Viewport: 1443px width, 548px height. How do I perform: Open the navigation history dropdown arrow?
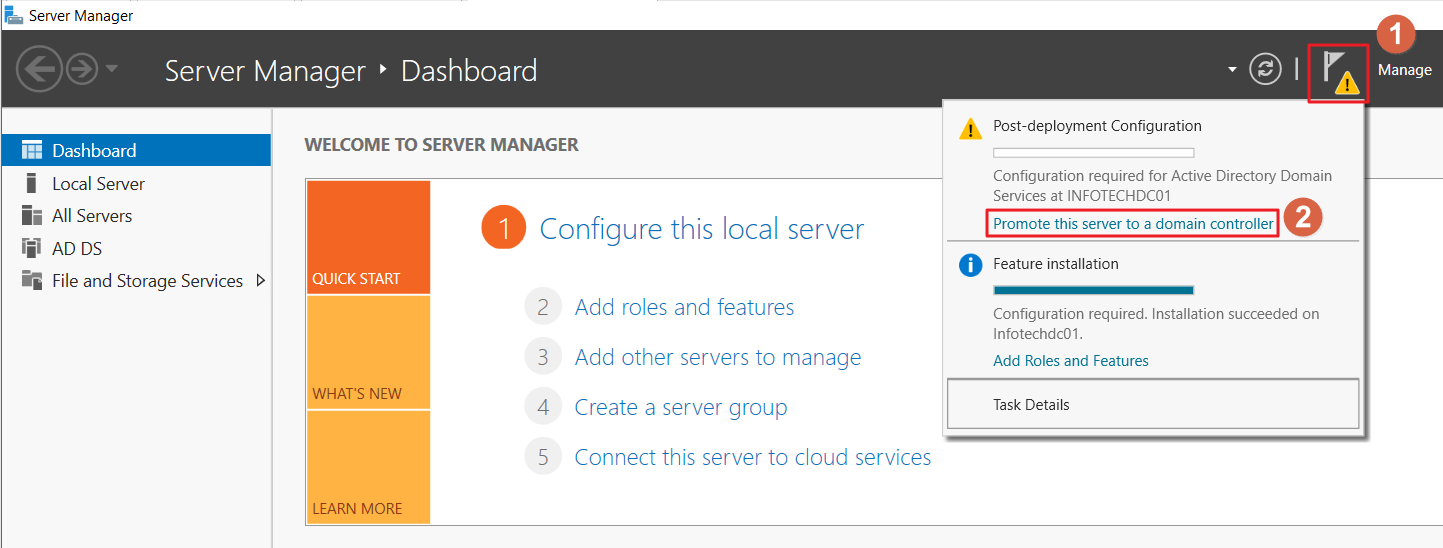(111, 69)
